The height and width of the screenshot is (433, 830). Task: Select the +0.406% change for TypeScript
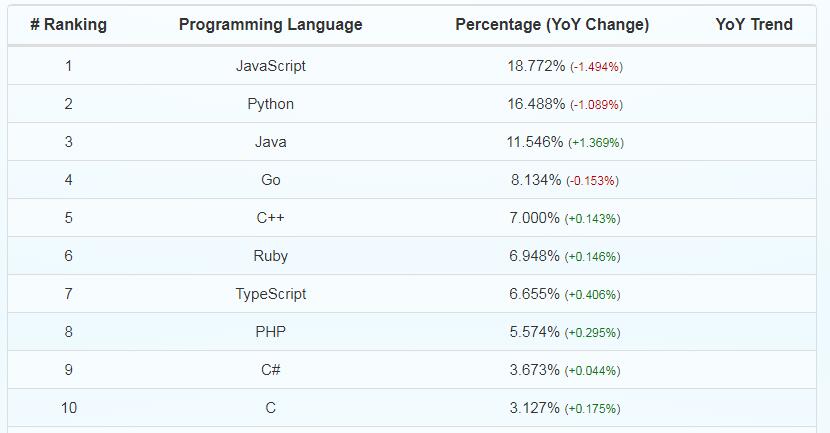tap(592, 295)
